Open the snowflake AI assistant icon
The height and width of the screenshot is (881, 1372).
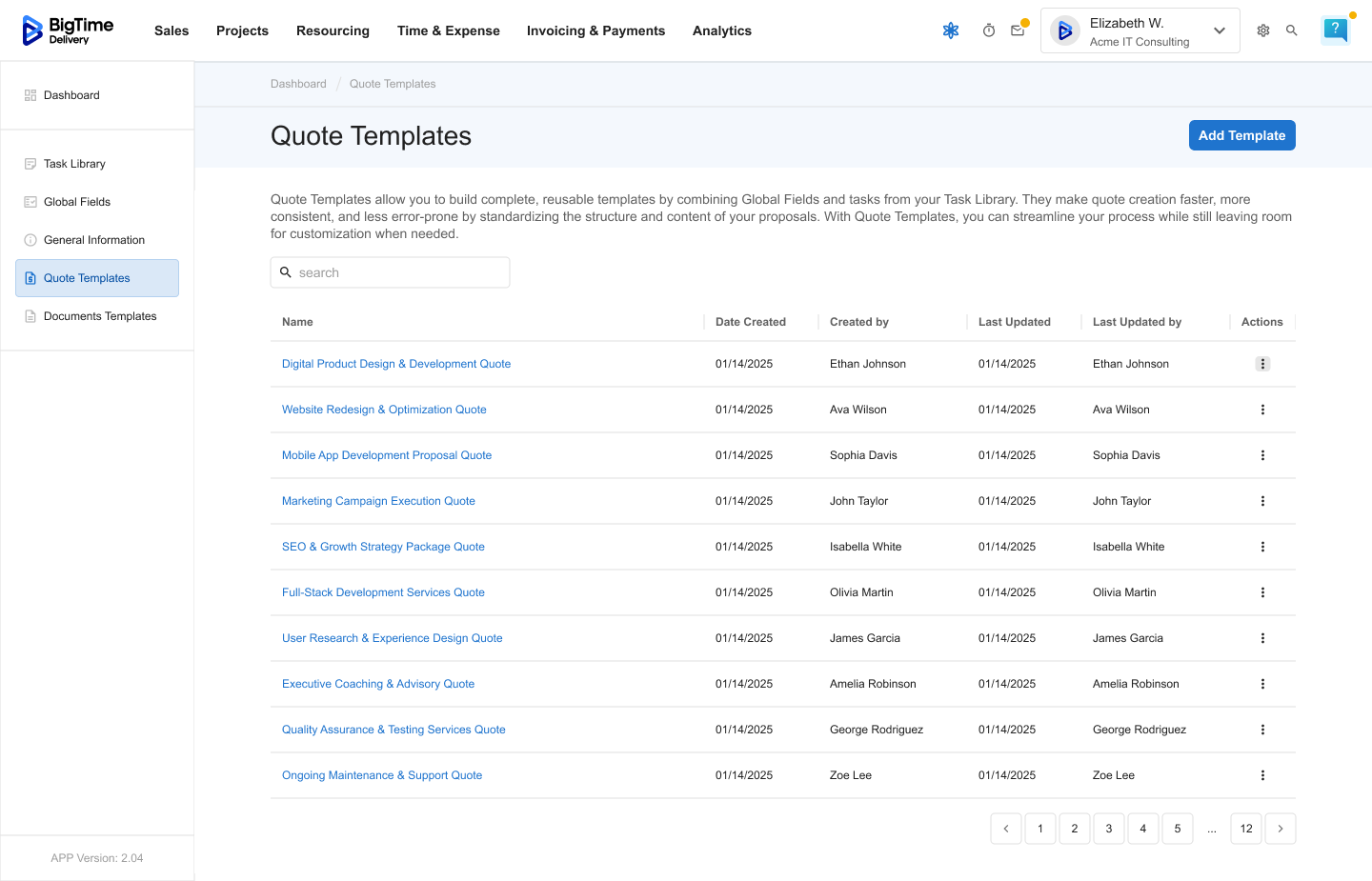[x=950, y=30]
